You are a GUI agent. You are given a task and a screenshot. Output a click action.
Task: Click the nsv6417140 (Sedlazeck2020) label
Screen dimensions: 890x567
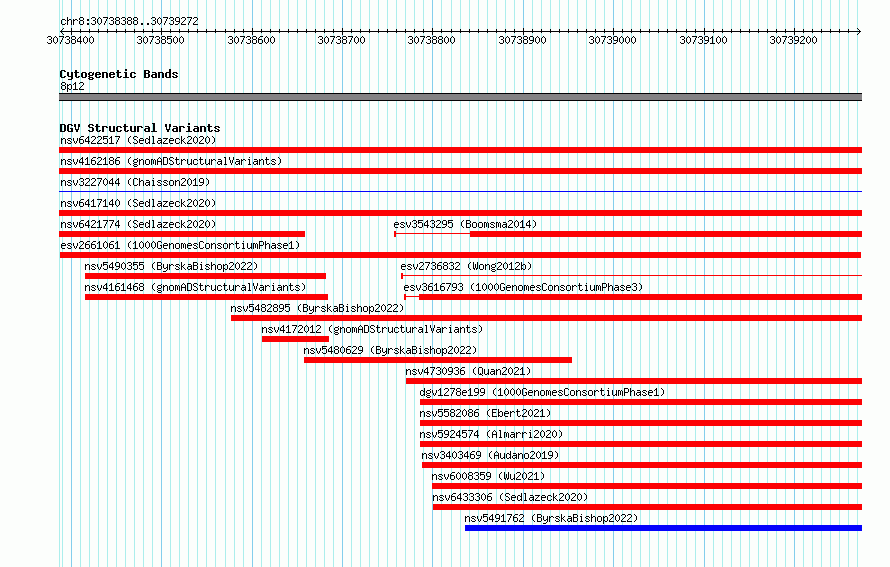138,203
